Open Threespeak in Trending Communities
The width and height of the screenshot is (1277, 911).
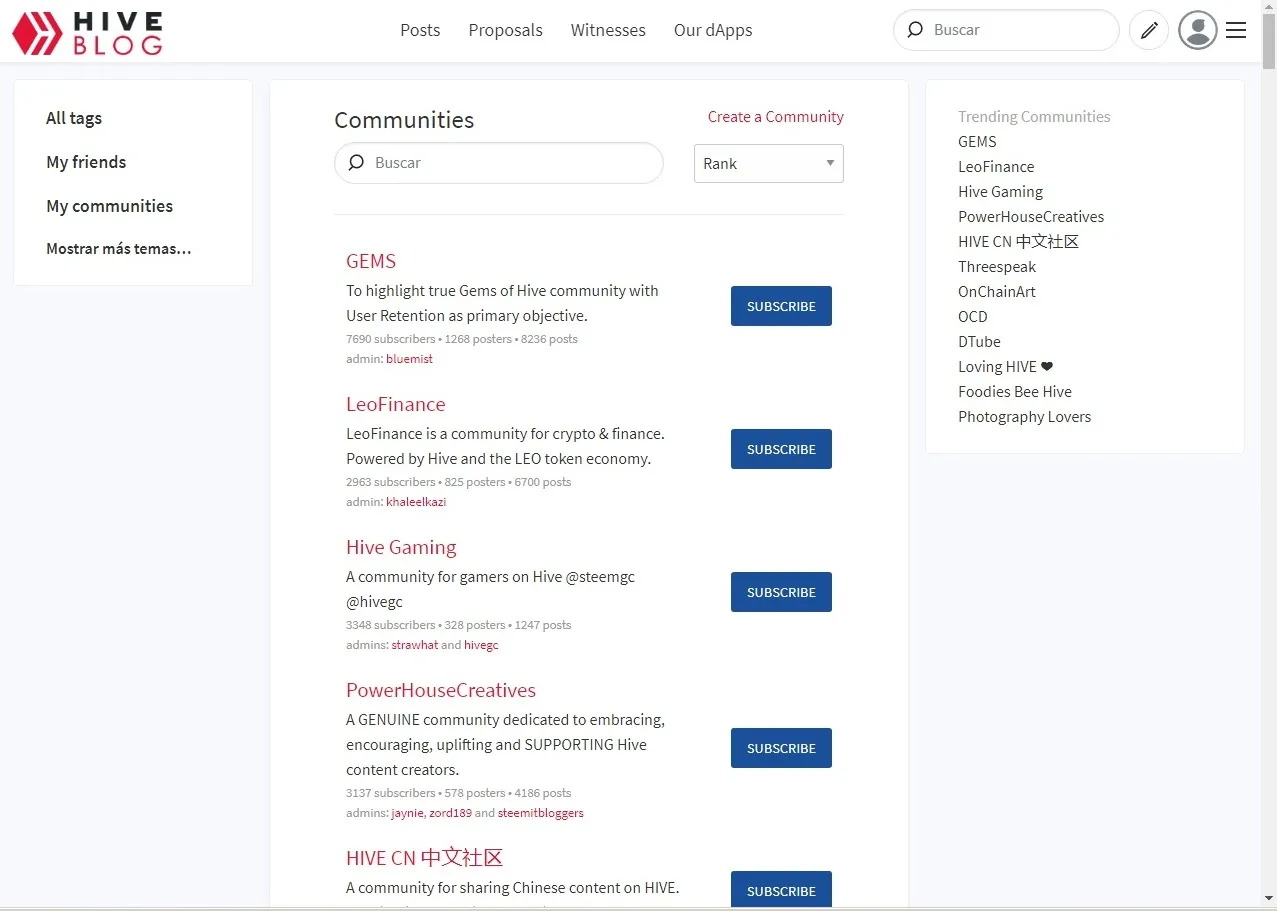tap(997, 266)
